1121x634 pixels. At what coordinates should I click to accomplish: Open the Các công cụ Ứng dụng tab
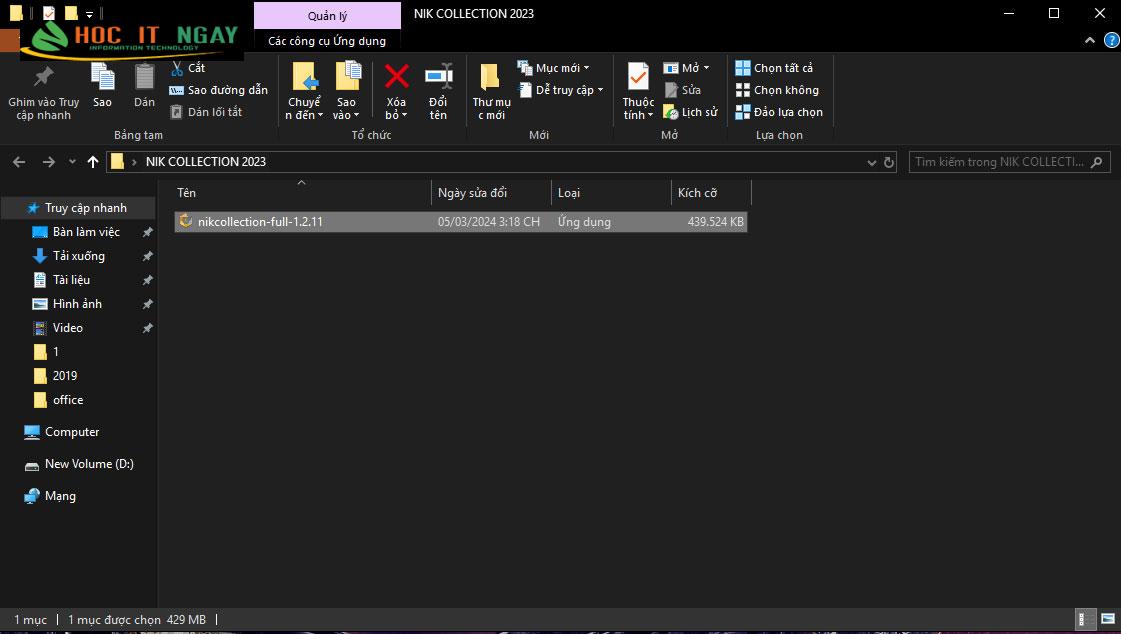[327, 41]
